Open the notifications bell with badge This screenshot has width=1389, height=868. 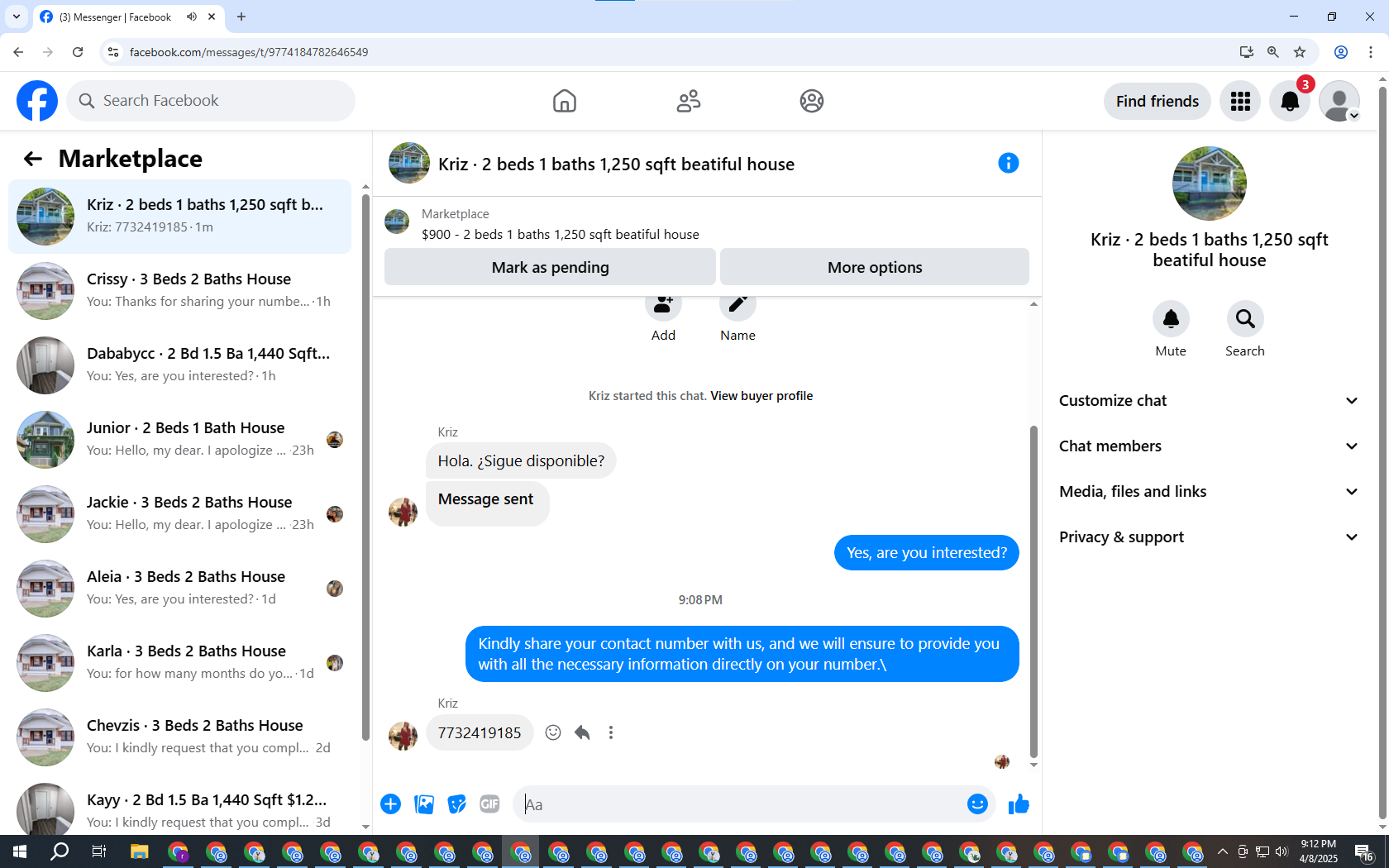coord(1290,101)
